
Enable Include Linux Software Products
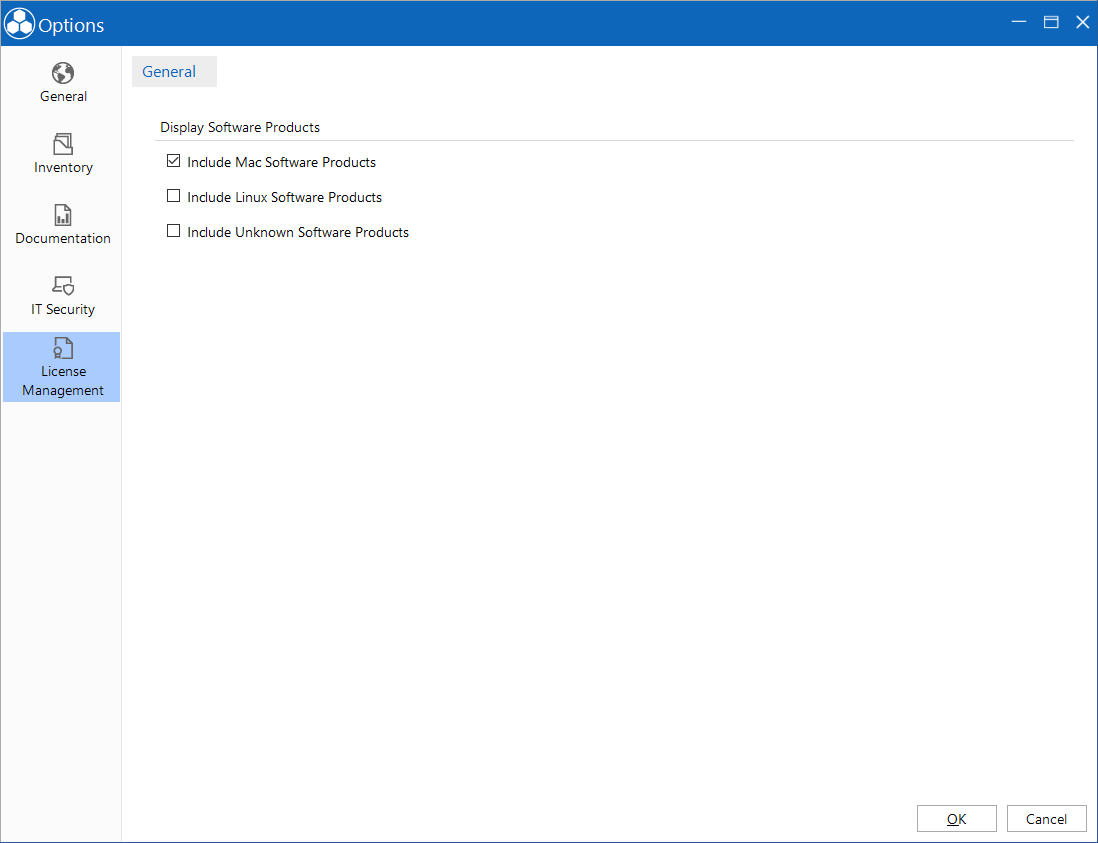point(174,196)
